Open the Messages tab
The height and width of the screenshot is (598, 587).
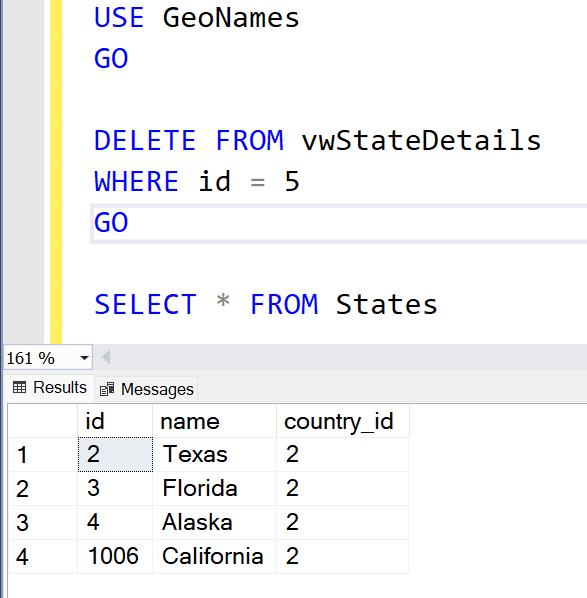(146, 389)
